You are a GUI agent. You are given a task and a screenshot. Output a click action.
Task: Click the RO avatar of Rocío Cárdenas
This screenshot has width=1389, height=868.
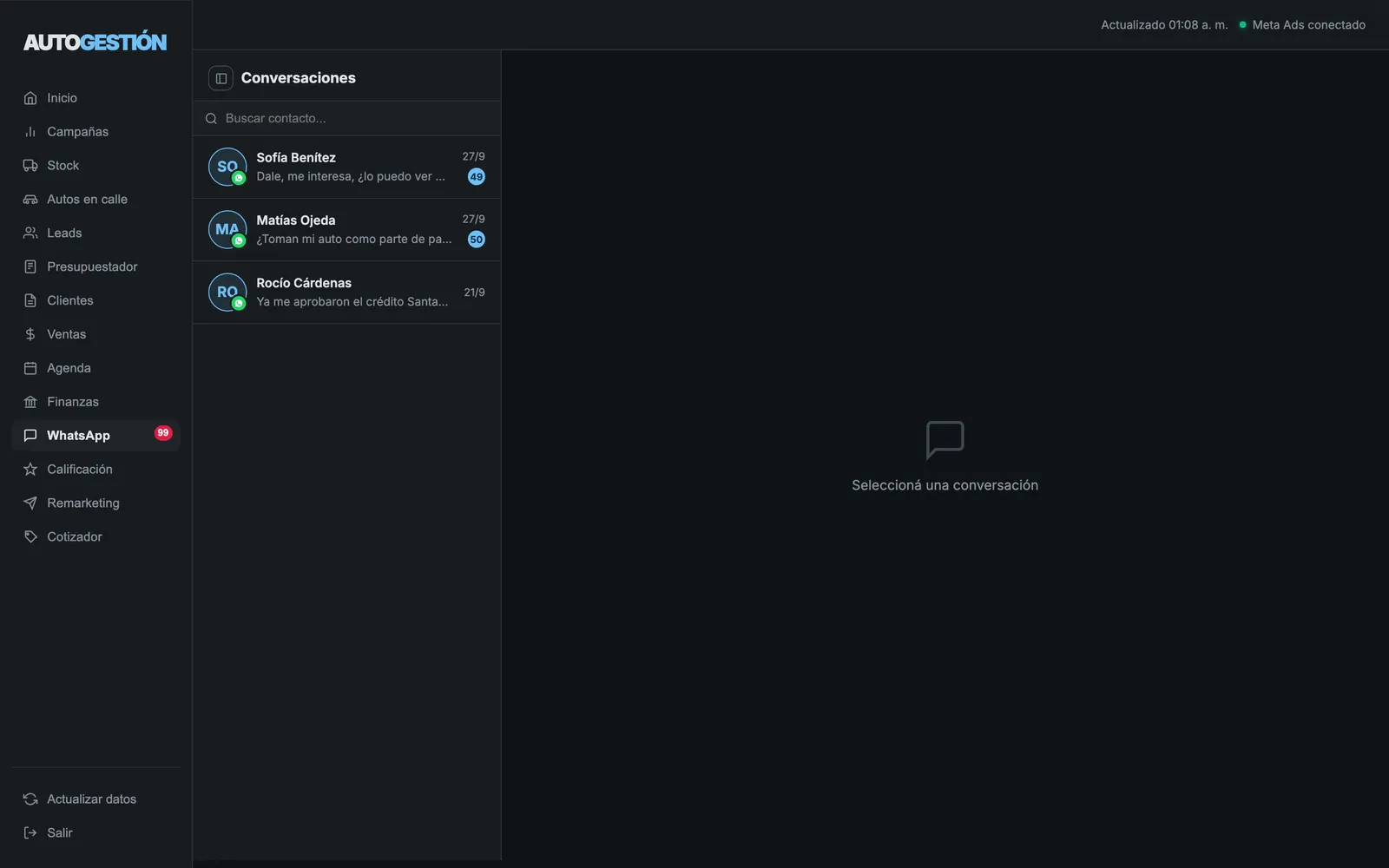227,293
